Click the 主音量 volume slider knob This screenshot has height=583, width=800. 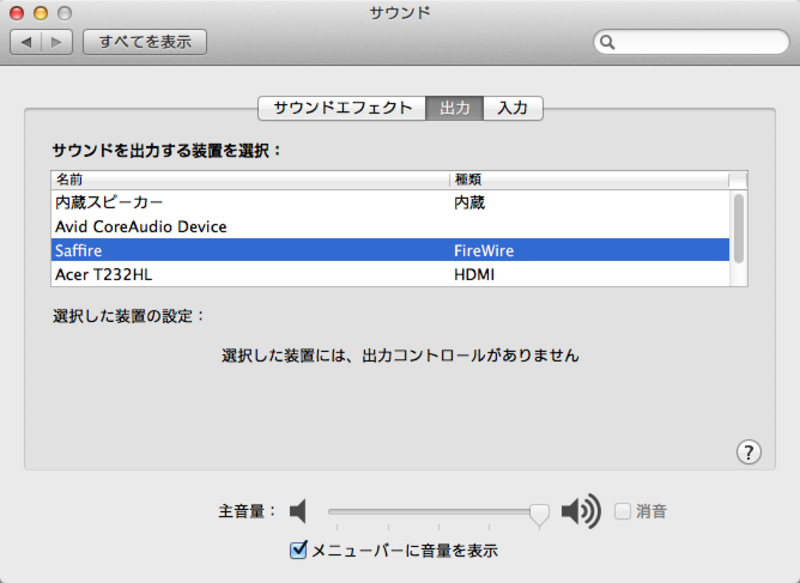(x=539, y=515)
